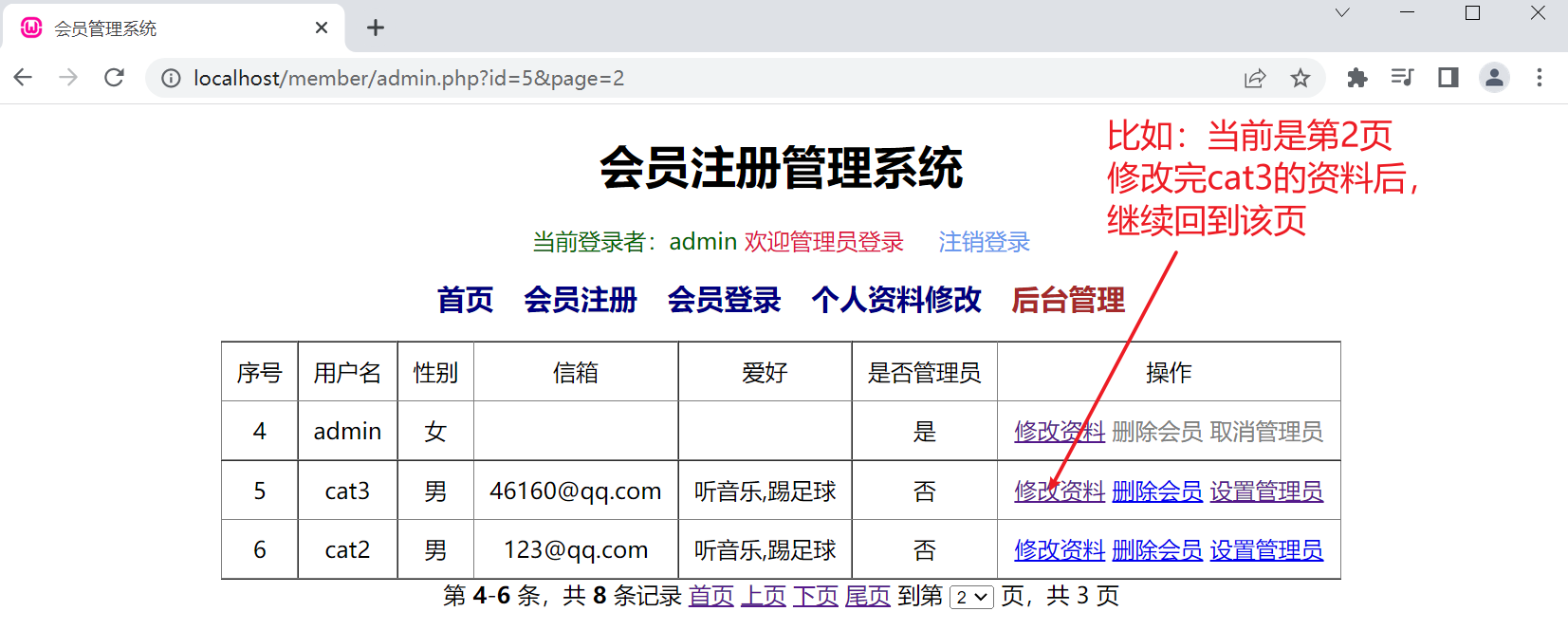Click the cat3 username cell

click(347, 491)
